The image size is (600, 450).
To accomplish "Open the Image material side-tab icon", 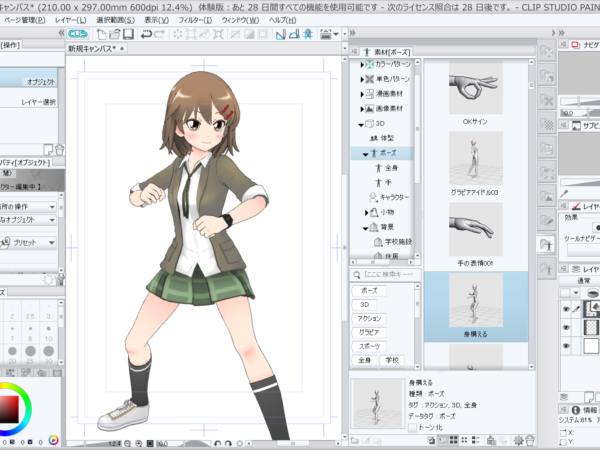I will [x=547, y=196].
